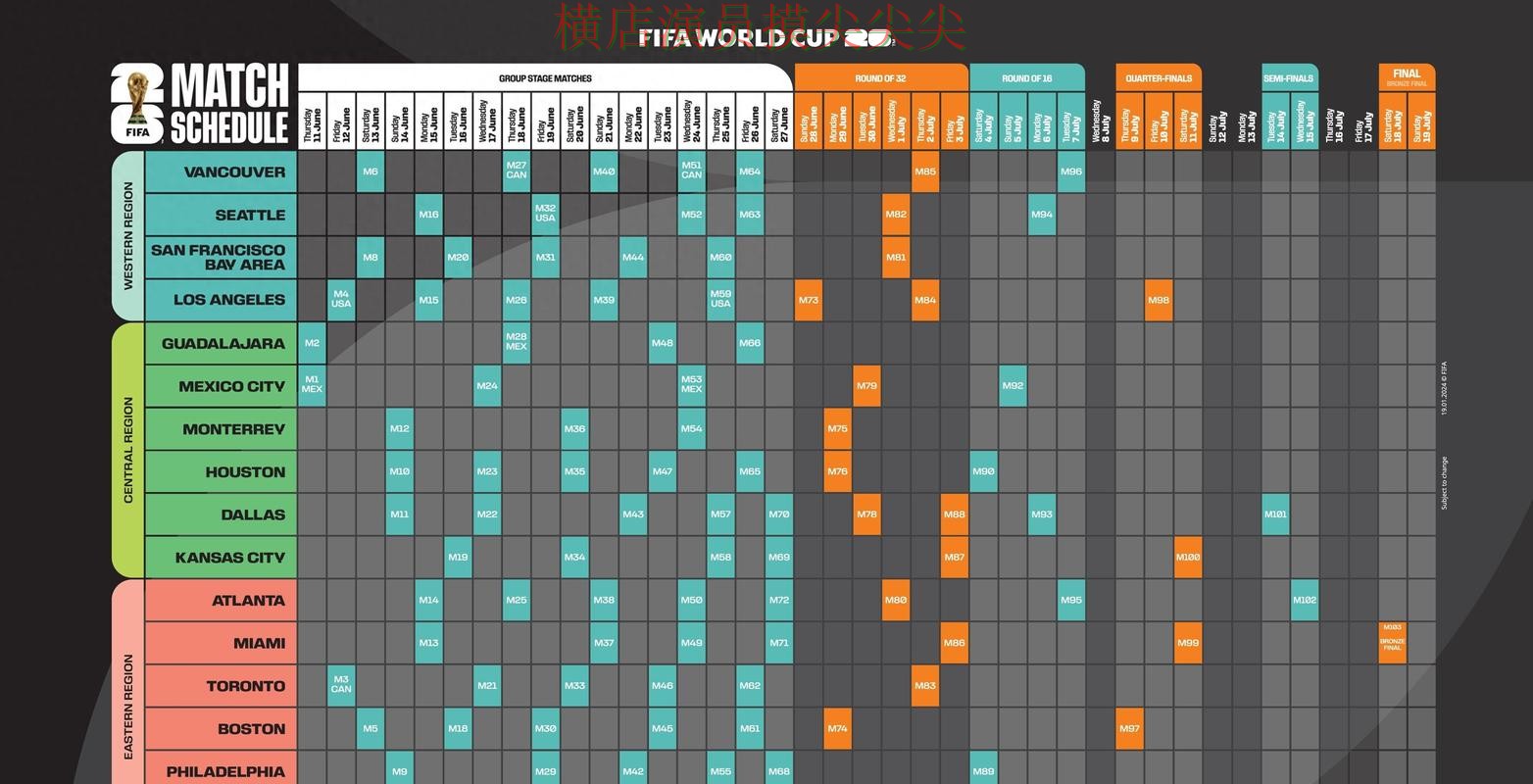1533x784 pixels.
Task: Click match M85 in Vancouver row
Action: click(x=925, y=172)
